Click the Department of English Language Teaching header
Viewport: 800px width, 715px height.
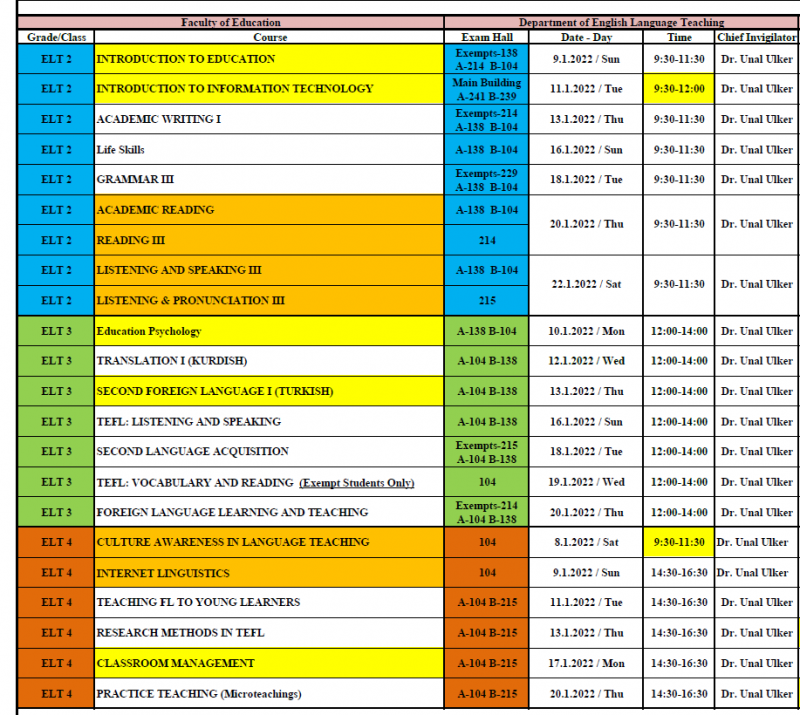(620, 22)
